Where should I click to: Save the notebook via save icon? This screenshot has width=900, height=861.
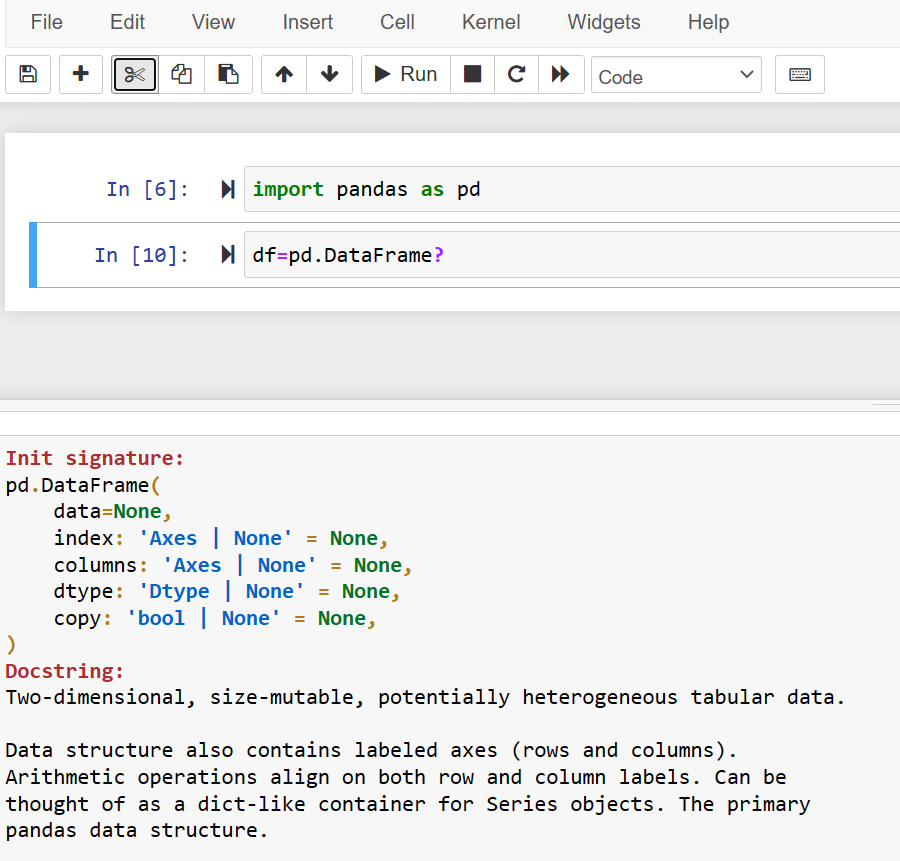coord(27,74)
